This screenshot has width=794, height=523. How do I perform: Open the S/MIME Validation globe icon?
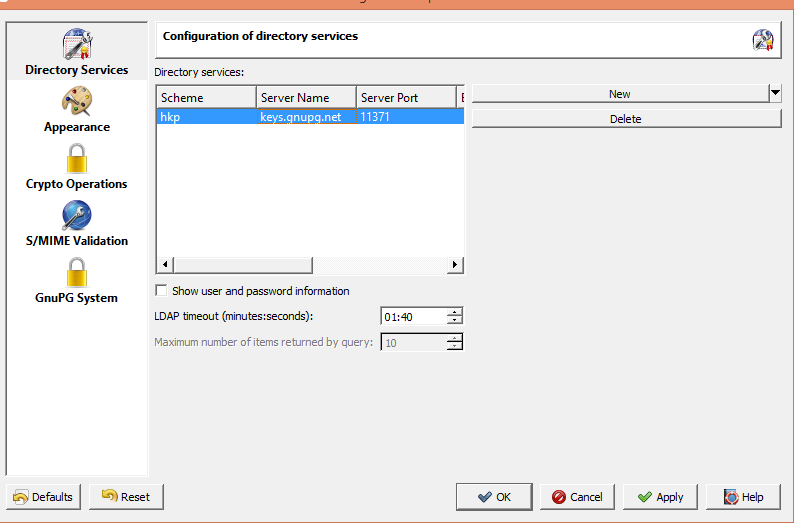(x=77, y=216)
